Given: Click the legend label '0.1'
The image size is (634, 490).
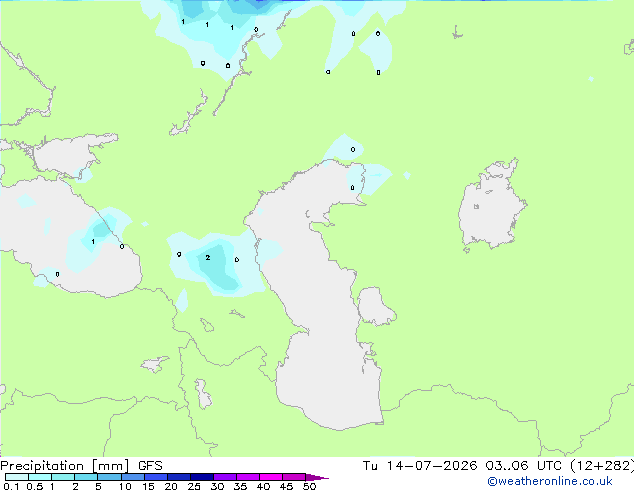Looking at the screenshot, I should click(x=11, y=486).
